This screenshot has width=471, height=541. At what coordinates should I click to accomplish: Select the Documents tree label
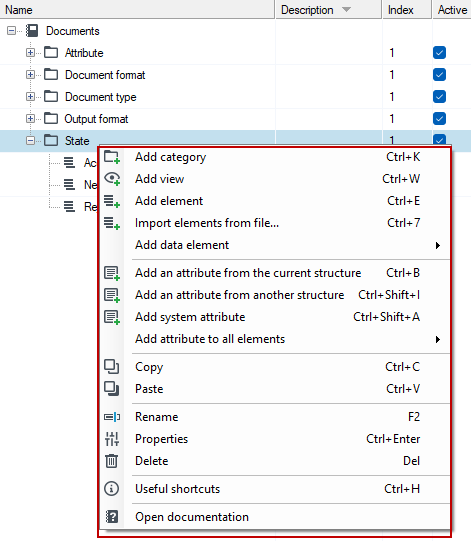73,31
